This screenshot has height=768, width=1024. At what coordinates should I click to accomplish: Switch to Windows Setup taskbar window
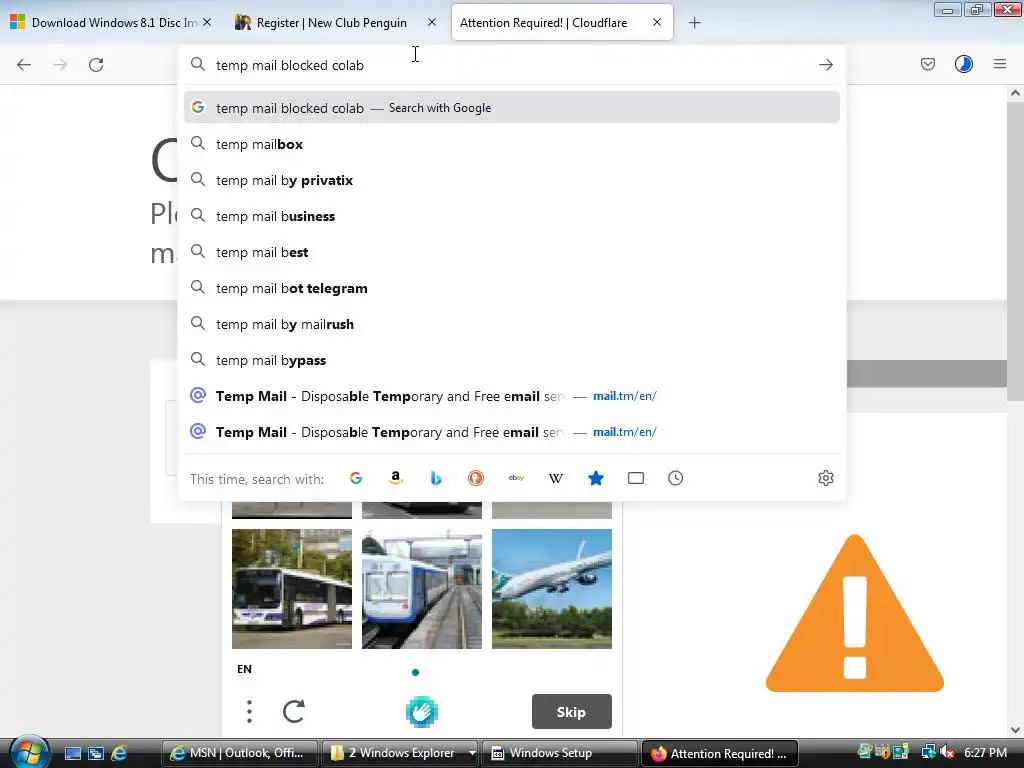pos(560,753)
